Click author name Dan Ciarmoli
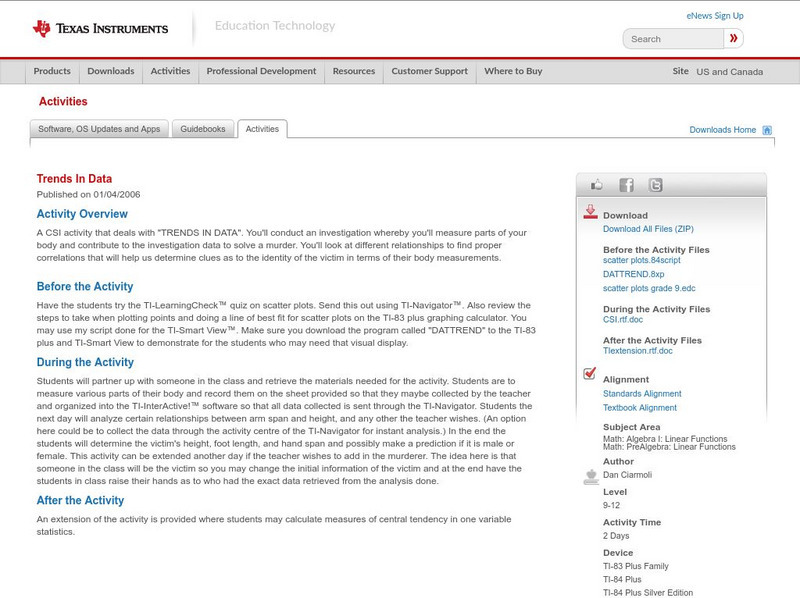Image resolution: width=800 pixels, height=598 pixels. pos(628,475)
